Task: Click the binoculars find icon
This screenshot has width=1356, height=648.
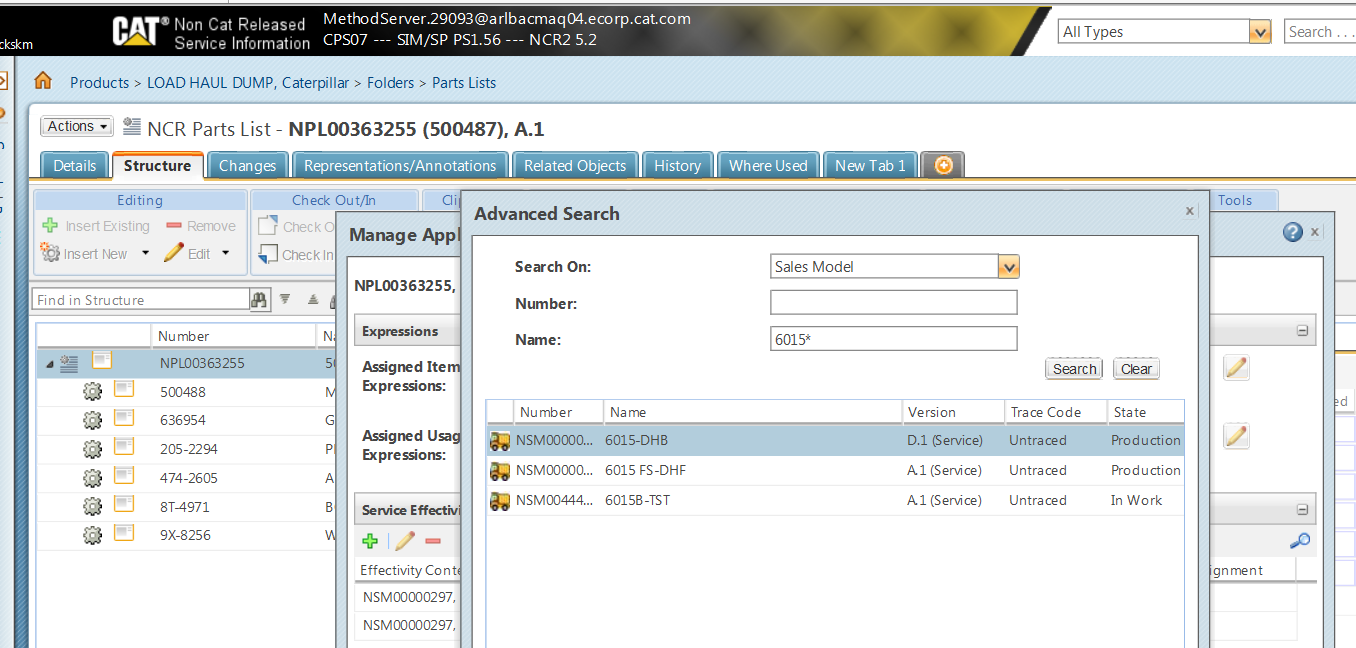Action: click(x=259, y=299)
